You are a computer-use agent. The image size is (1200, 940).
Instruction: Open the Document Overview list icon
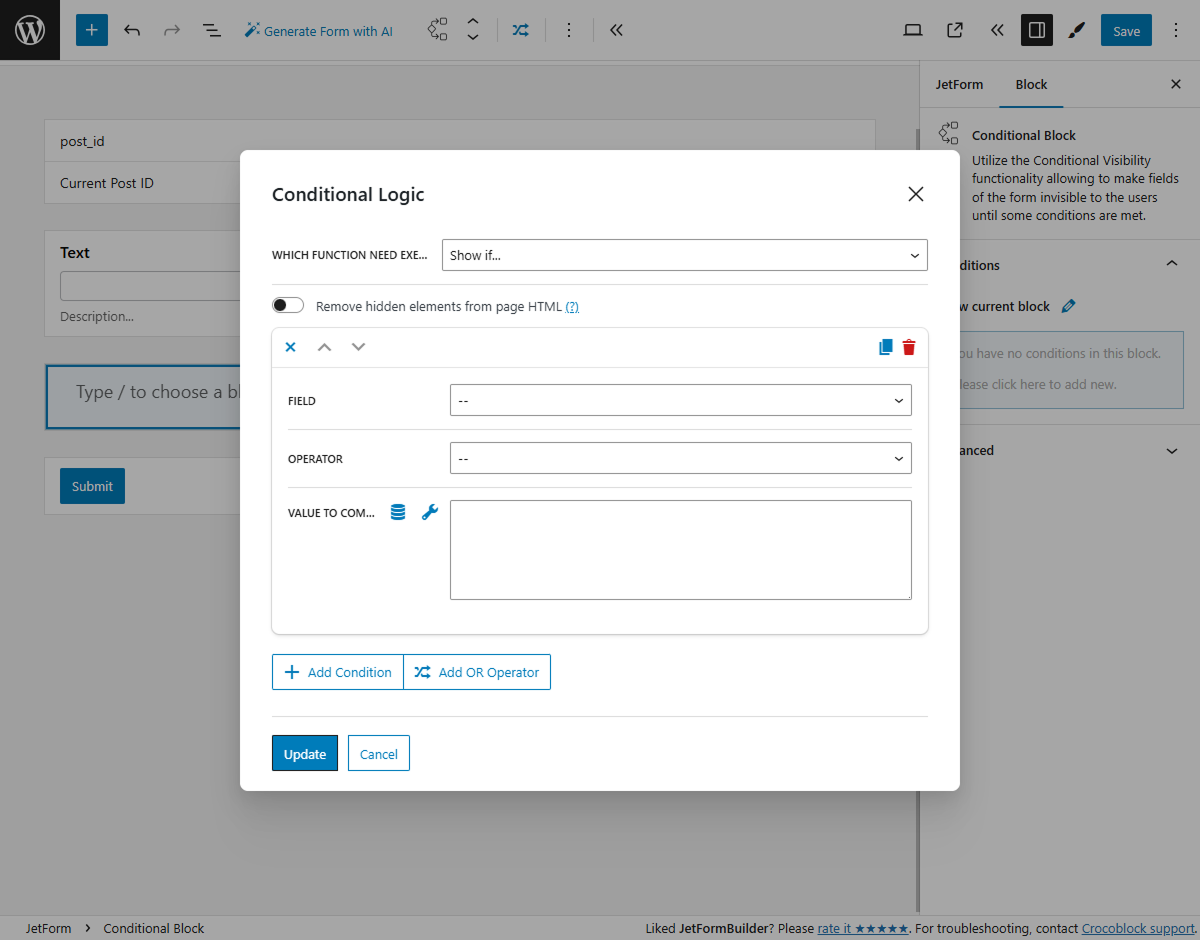coord(211,30)
